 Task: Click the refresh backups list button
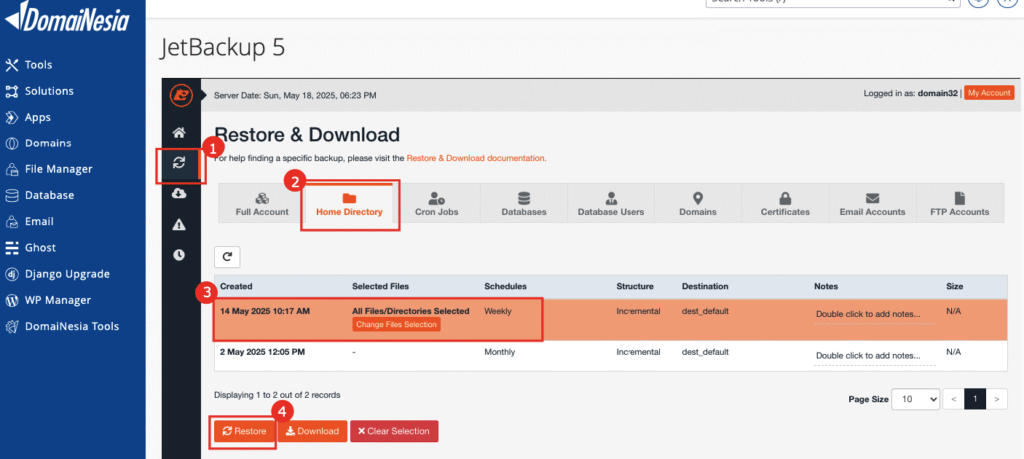click(227, 257)
